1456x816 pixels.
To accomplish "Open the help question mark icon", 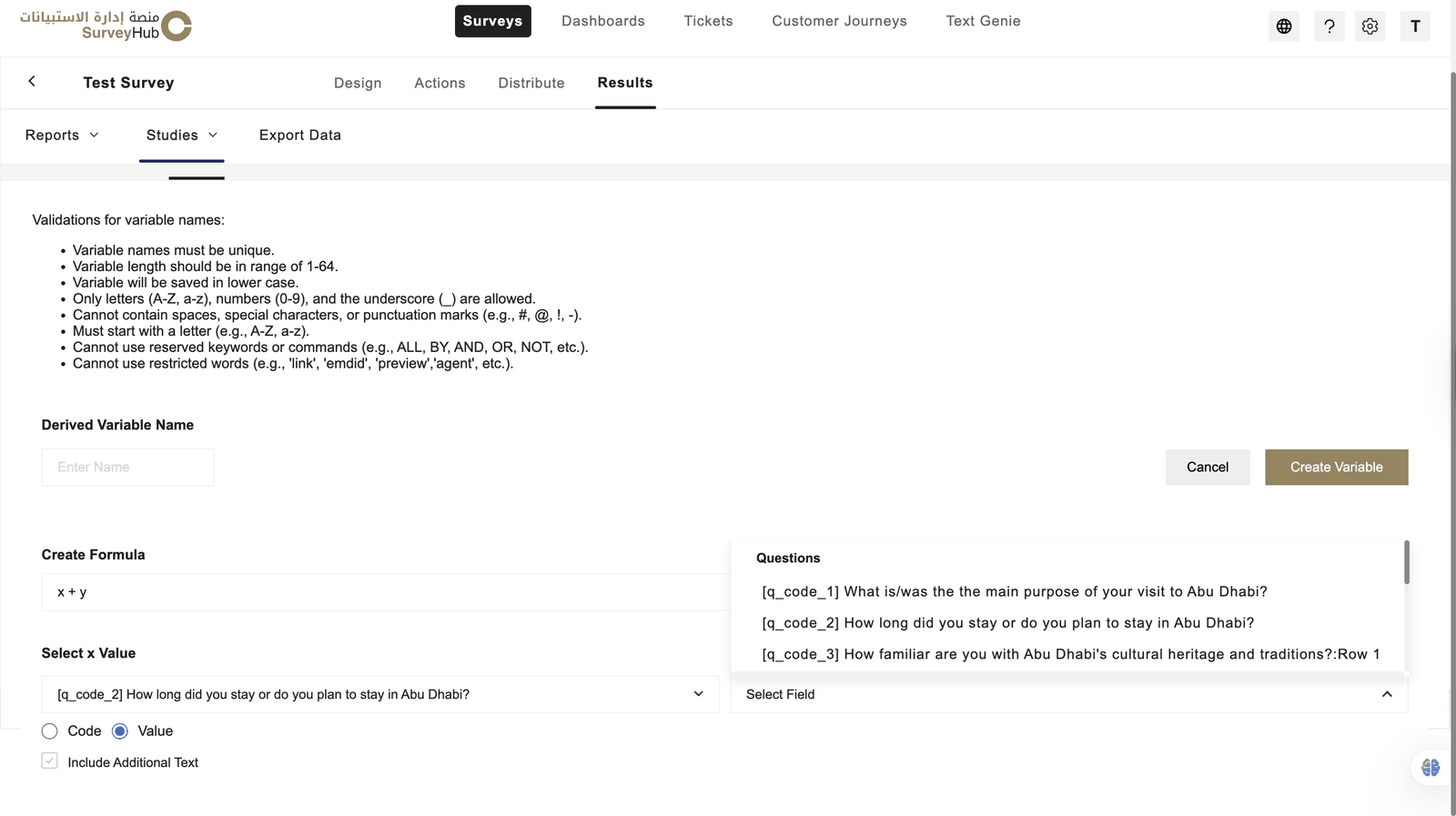I will [x=1330, y=26].
